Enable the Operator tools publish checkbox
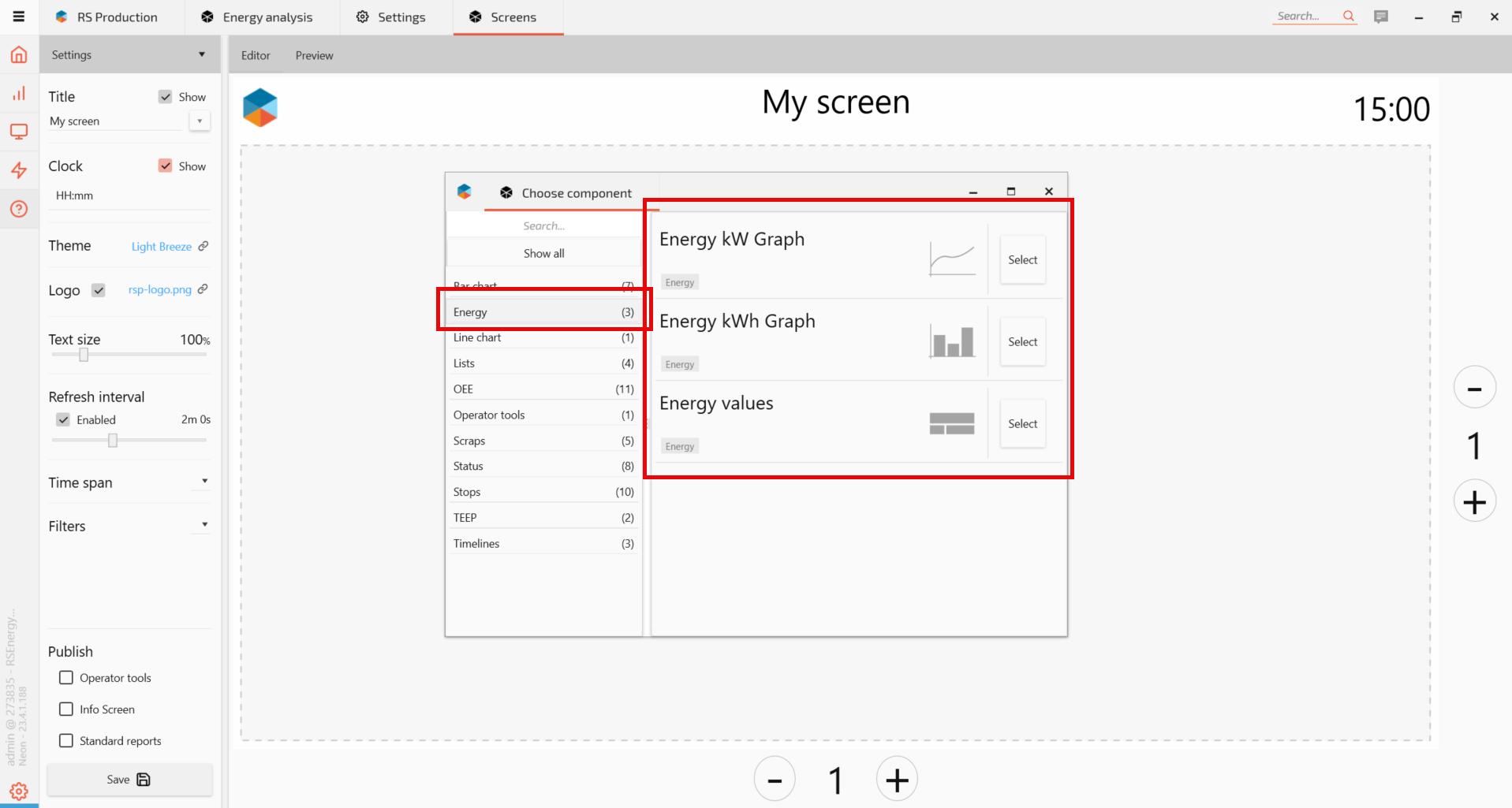Screen dimensions: 1512x808 click(66, 678)
